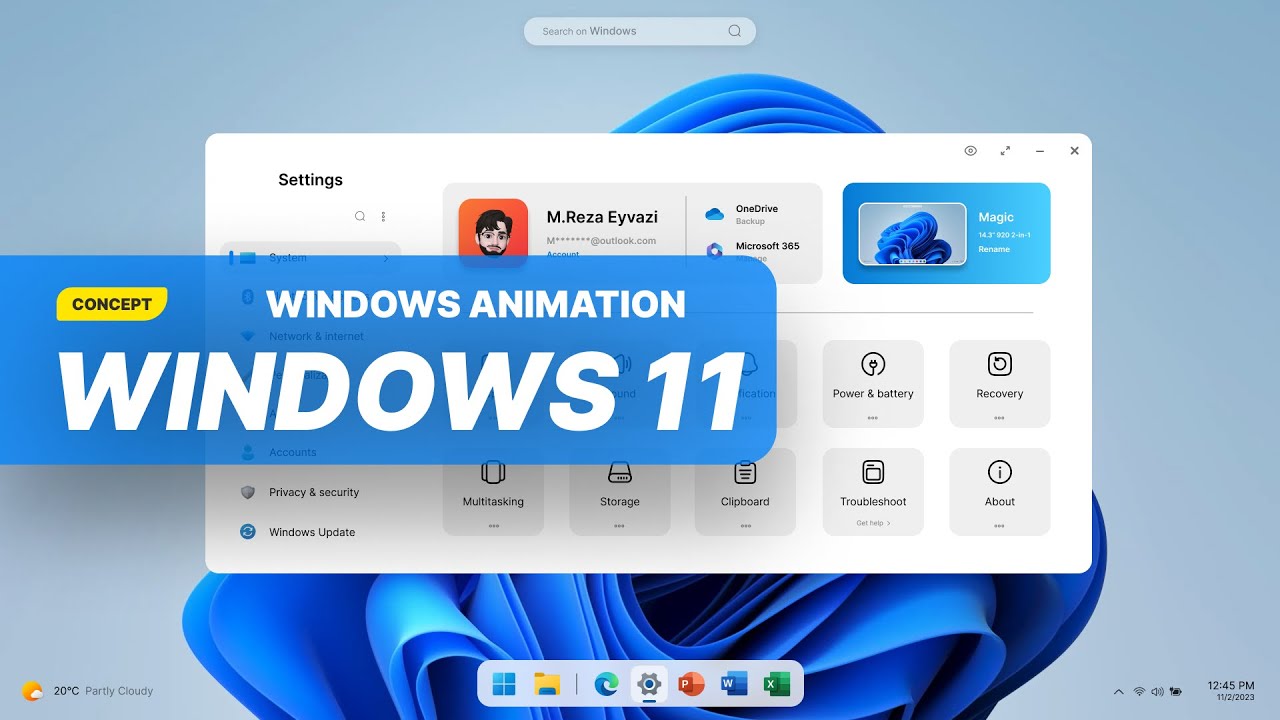Select Windows Update in sidebar

310,532
